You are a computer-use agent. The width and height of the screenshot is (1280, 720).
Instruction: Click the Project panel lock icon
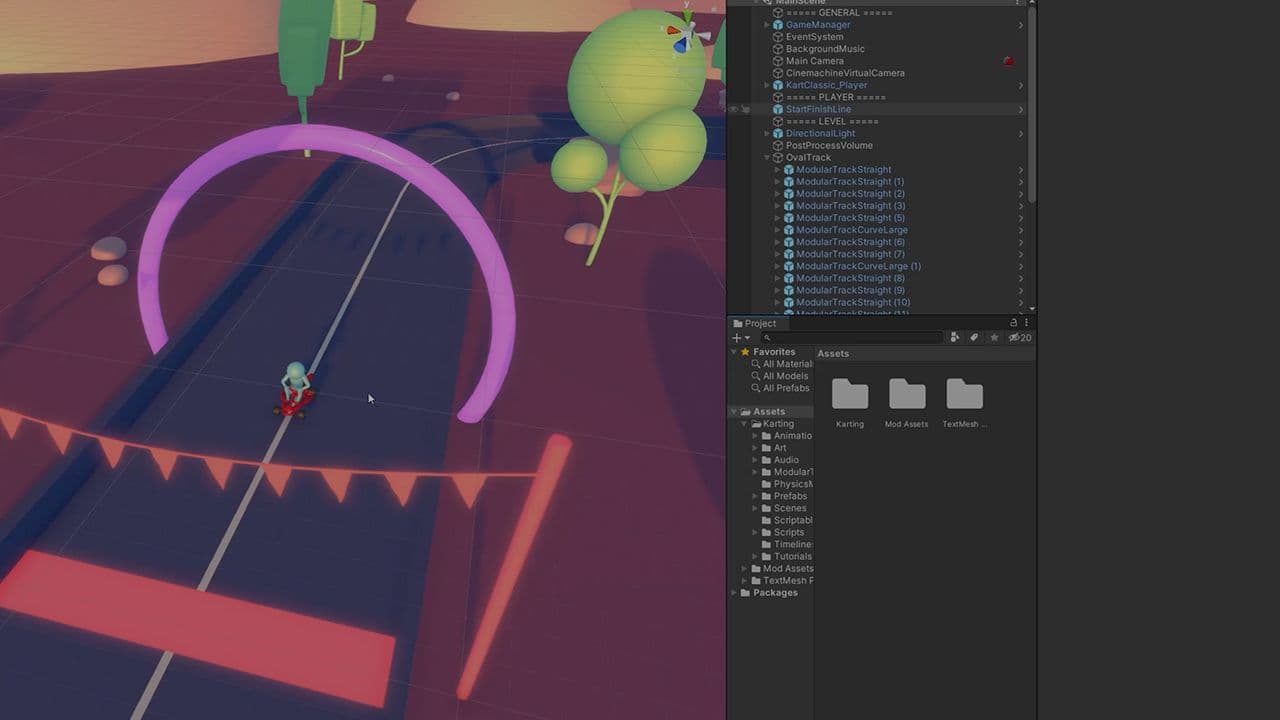tap(1013, 323)
